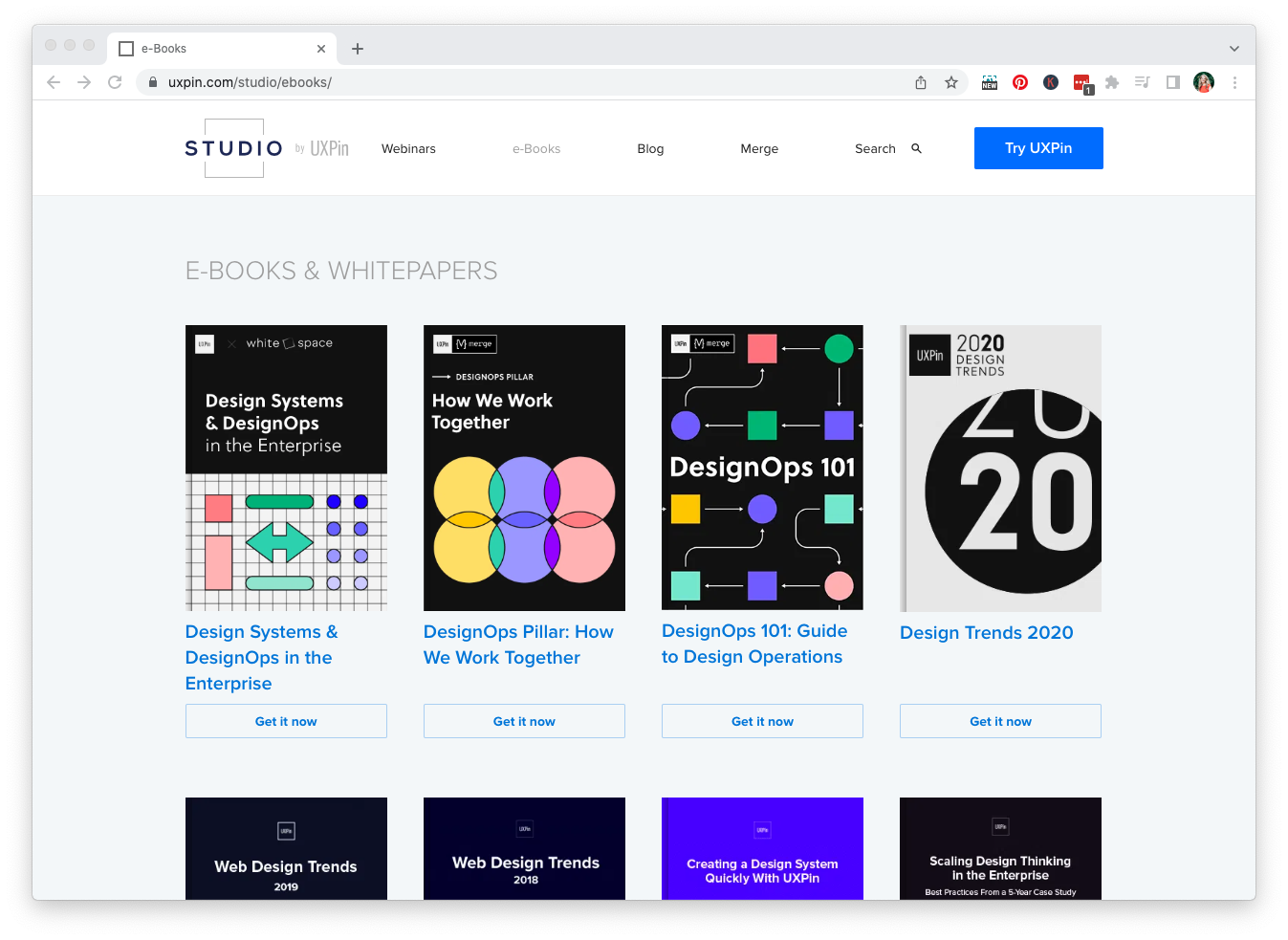The height and width of the screenshot is (940, 1288).
Task: Open the e-Books nav item
Action: 536,148
